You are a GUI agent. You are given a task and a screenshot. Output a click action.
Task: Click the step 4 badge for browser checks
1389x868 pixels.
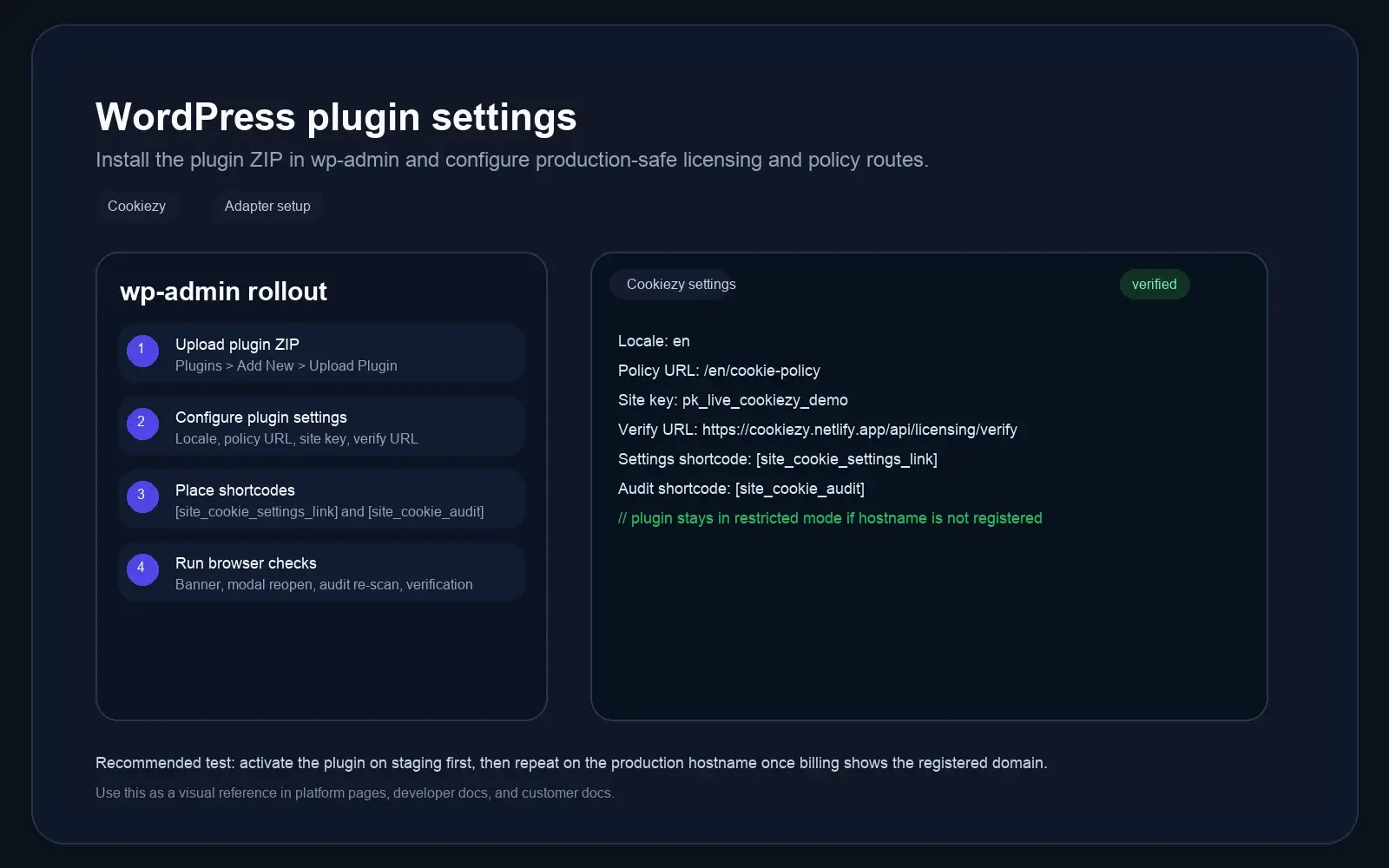(142, 569)
